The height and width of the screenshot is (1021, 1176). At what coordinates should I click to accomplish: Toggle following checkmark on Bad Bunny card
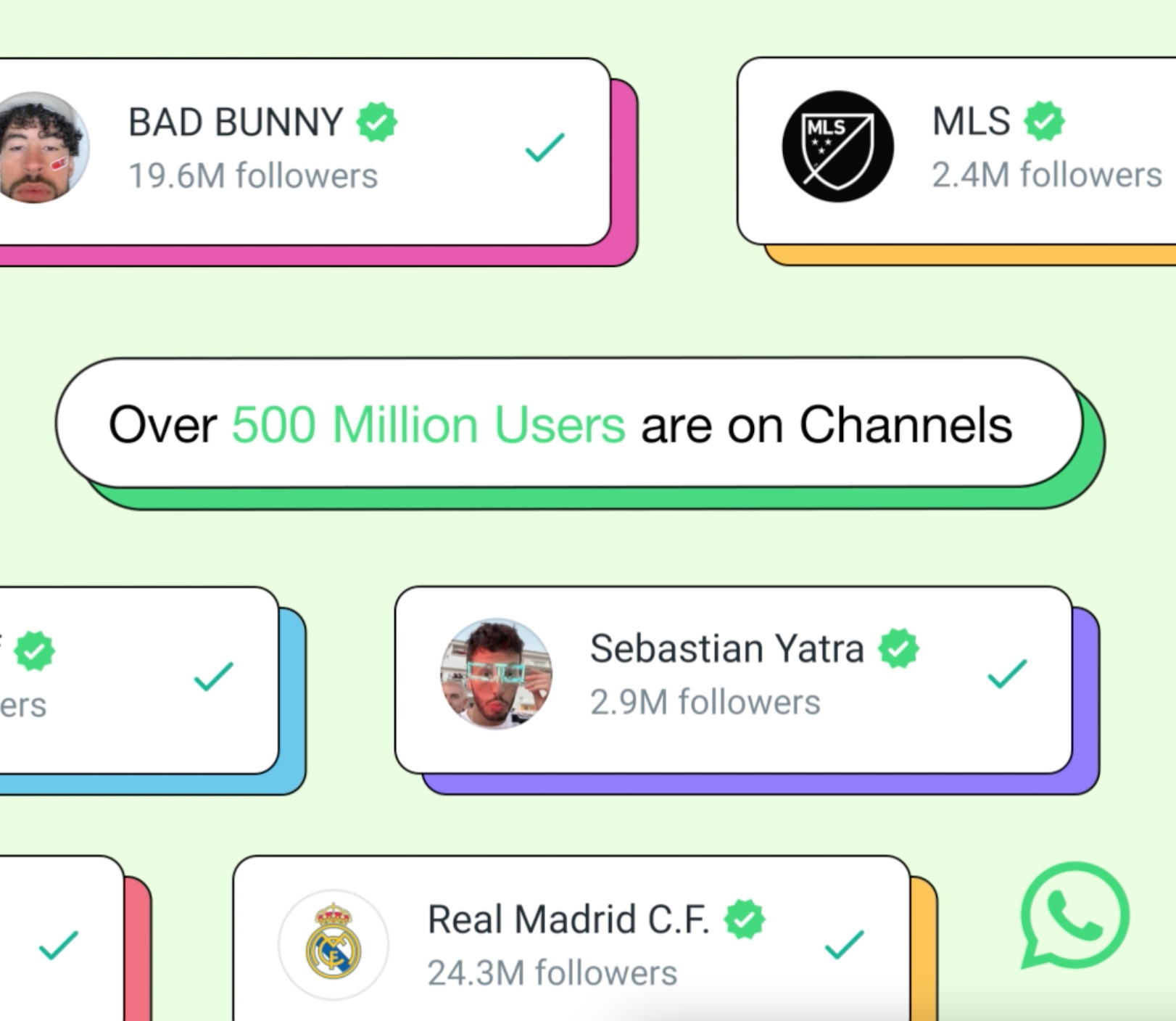tap(544, 147)
